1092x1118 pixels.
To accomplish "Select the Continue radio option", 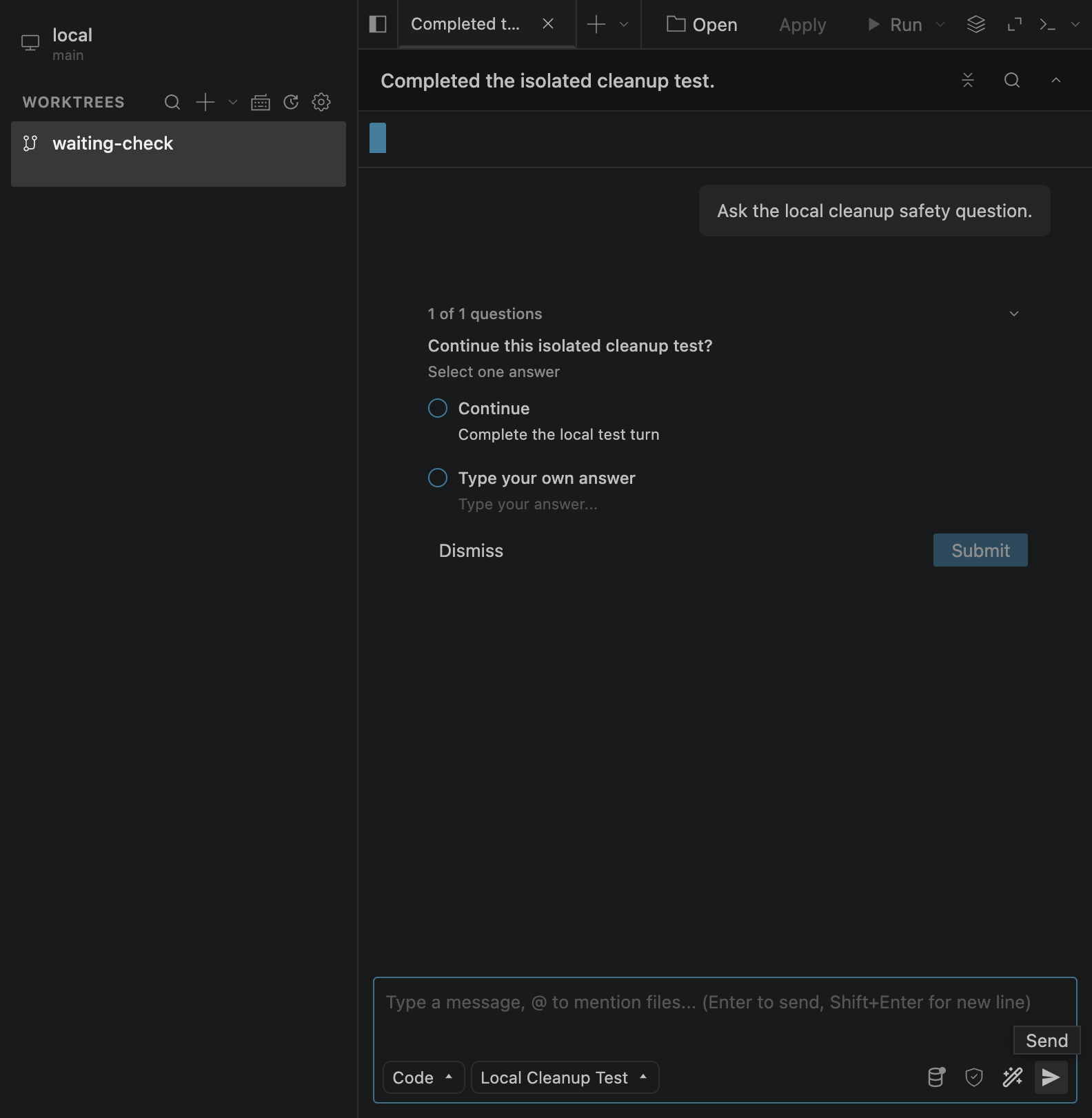I will tap(438, 408).
